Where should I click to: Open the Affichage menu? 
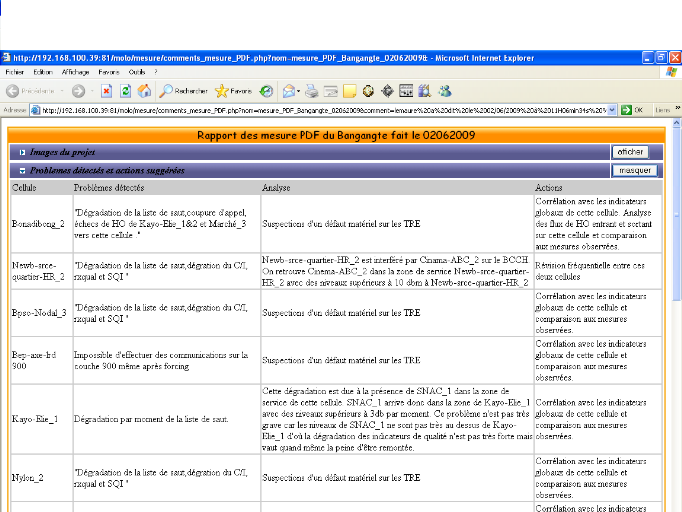click(75, 72)
